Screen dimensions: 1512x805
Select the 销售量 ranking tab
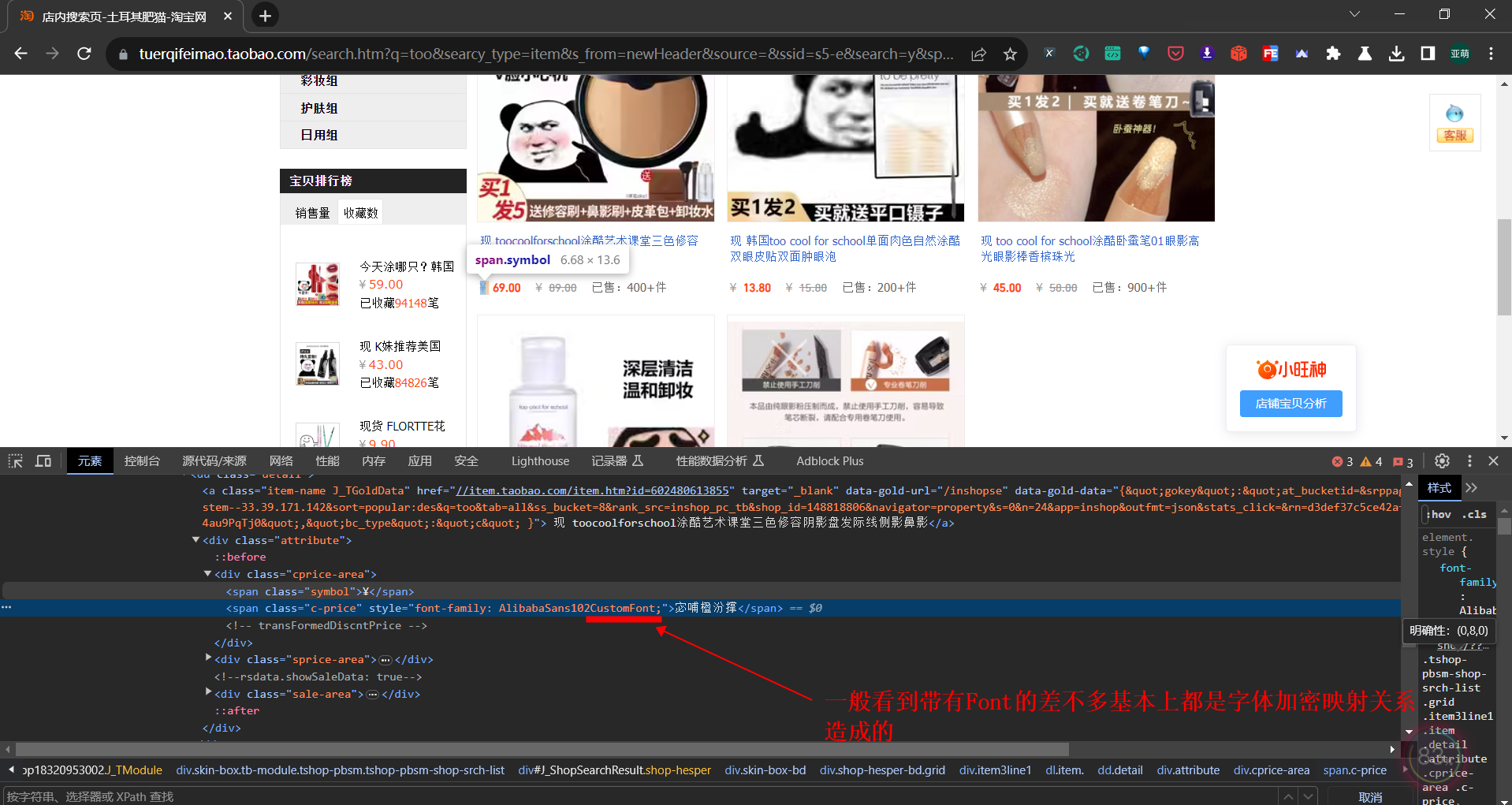[312, 213]
